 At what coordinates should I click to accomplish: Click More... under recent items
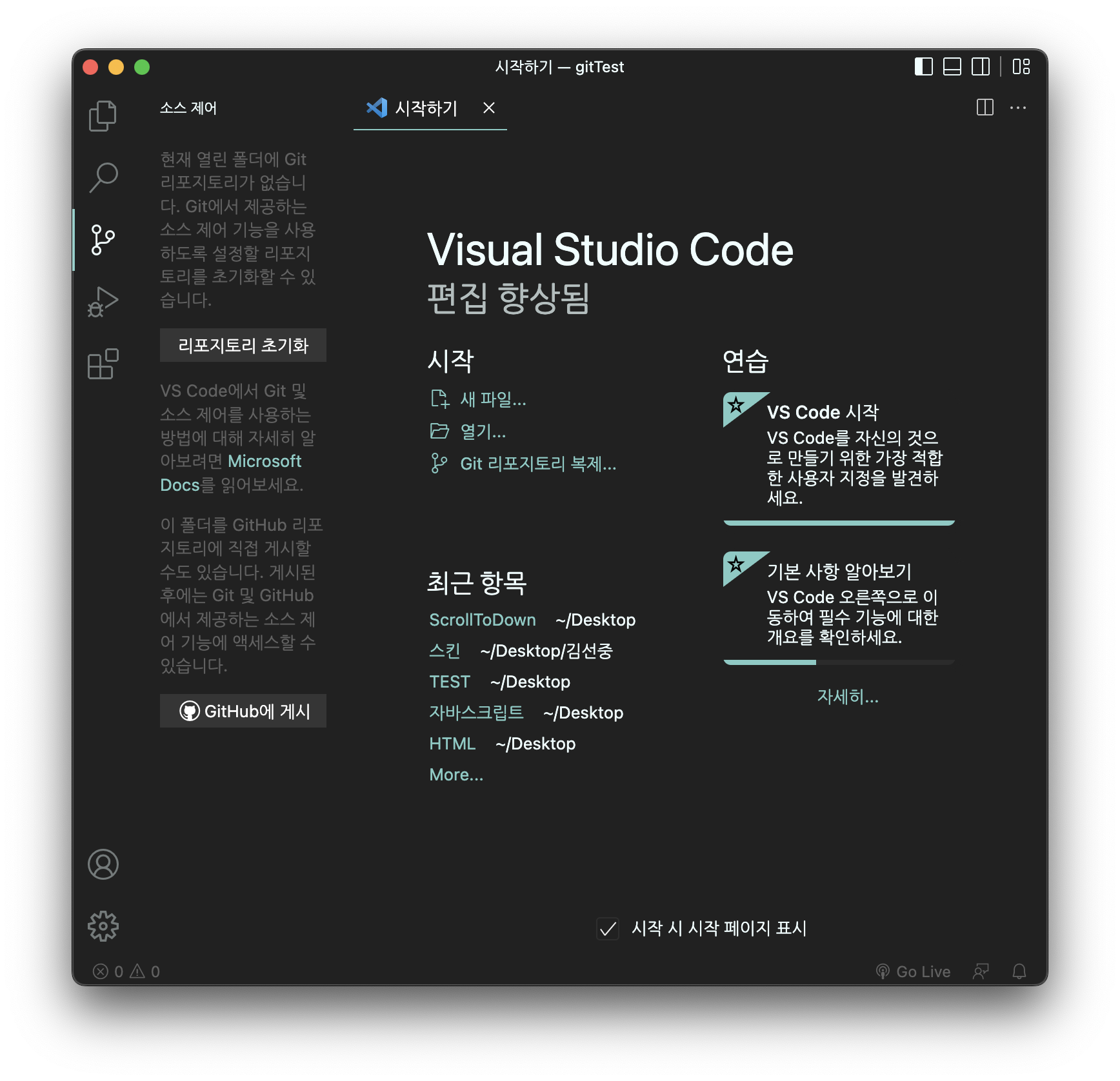(x=456, y=775)
